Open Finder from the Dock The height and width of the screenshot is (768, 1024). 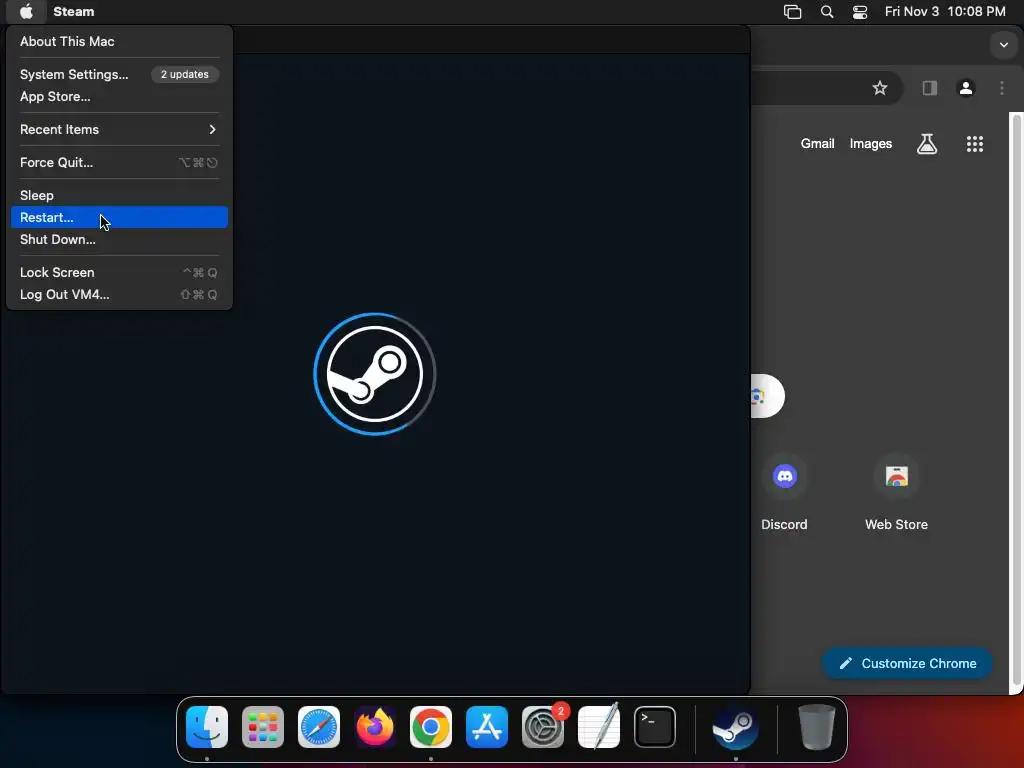[x=207, y=727]
